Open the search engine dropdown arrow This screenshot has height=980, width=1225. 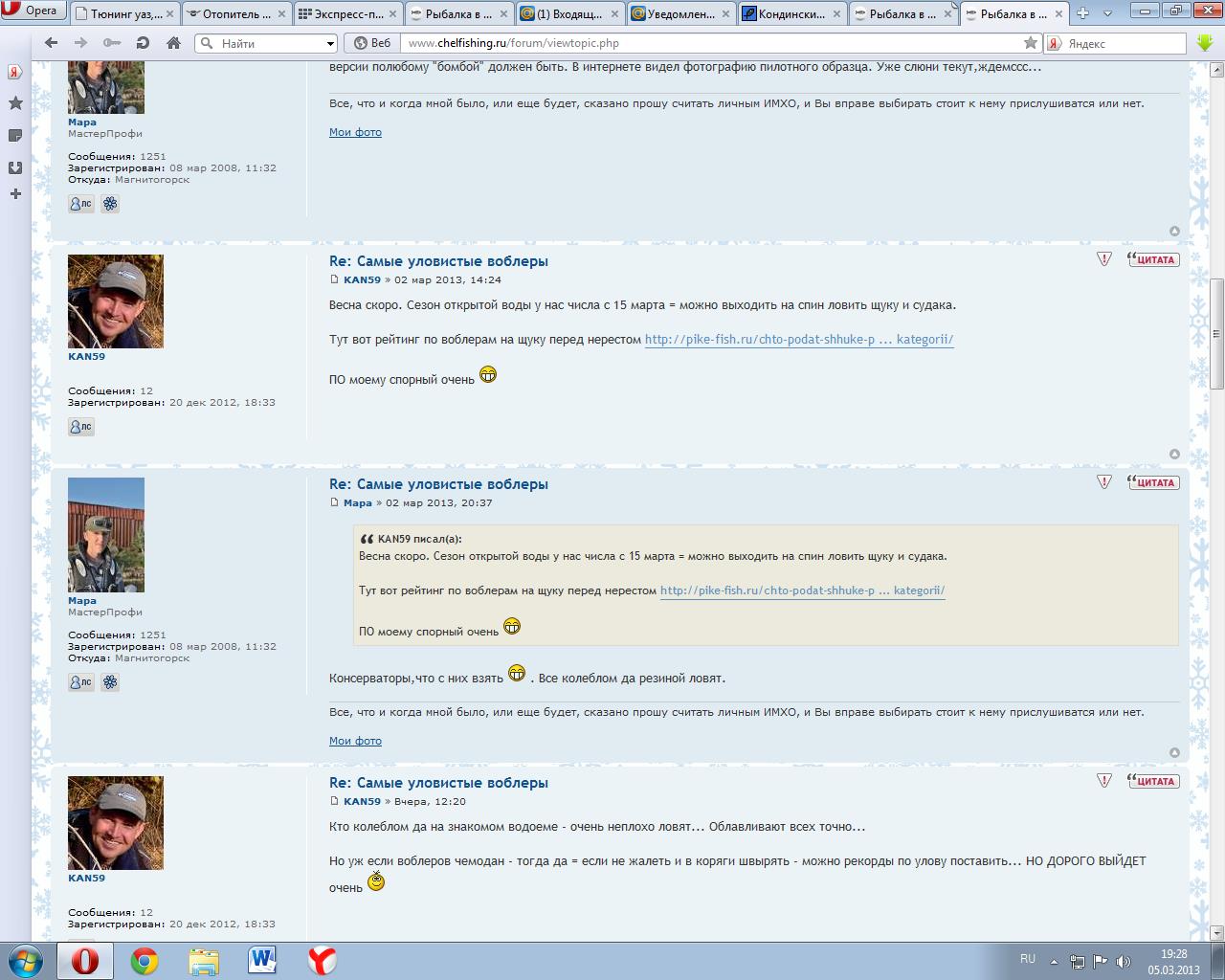point(331,43)
